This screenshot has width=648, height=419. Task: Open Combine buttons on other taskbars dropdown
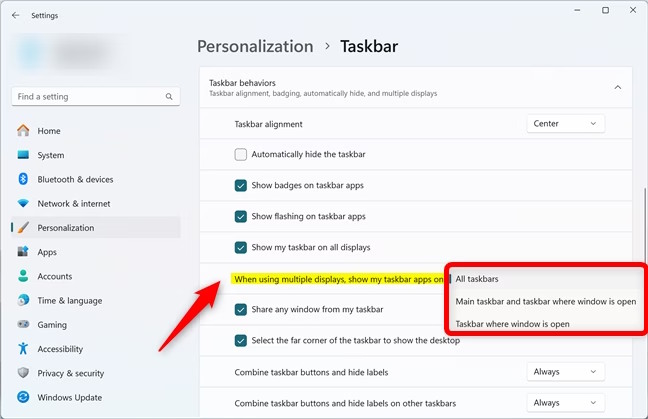coord(565,403)
